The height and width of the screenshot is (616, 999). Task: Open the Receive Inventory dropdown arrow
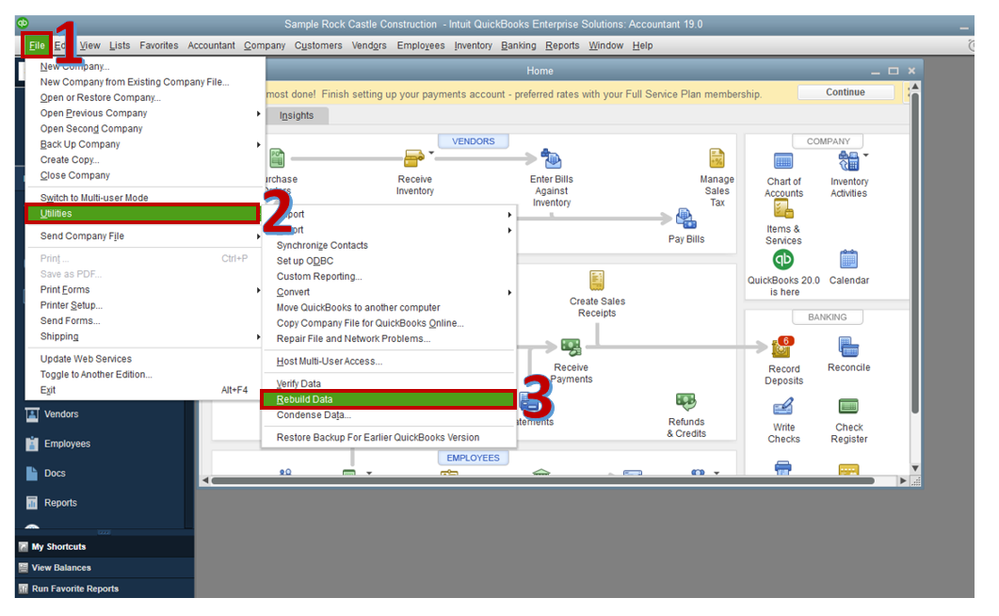(x=431, y=153)
